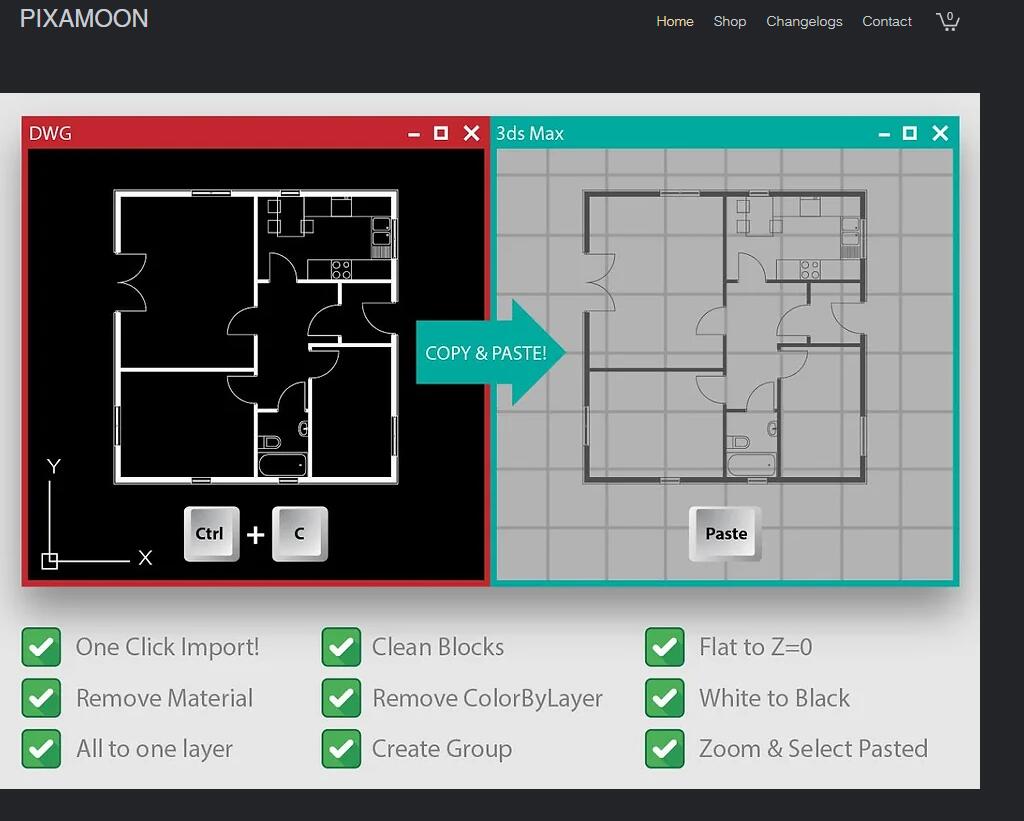Click the DWG floor plan drawing

[x=256, y=336]
